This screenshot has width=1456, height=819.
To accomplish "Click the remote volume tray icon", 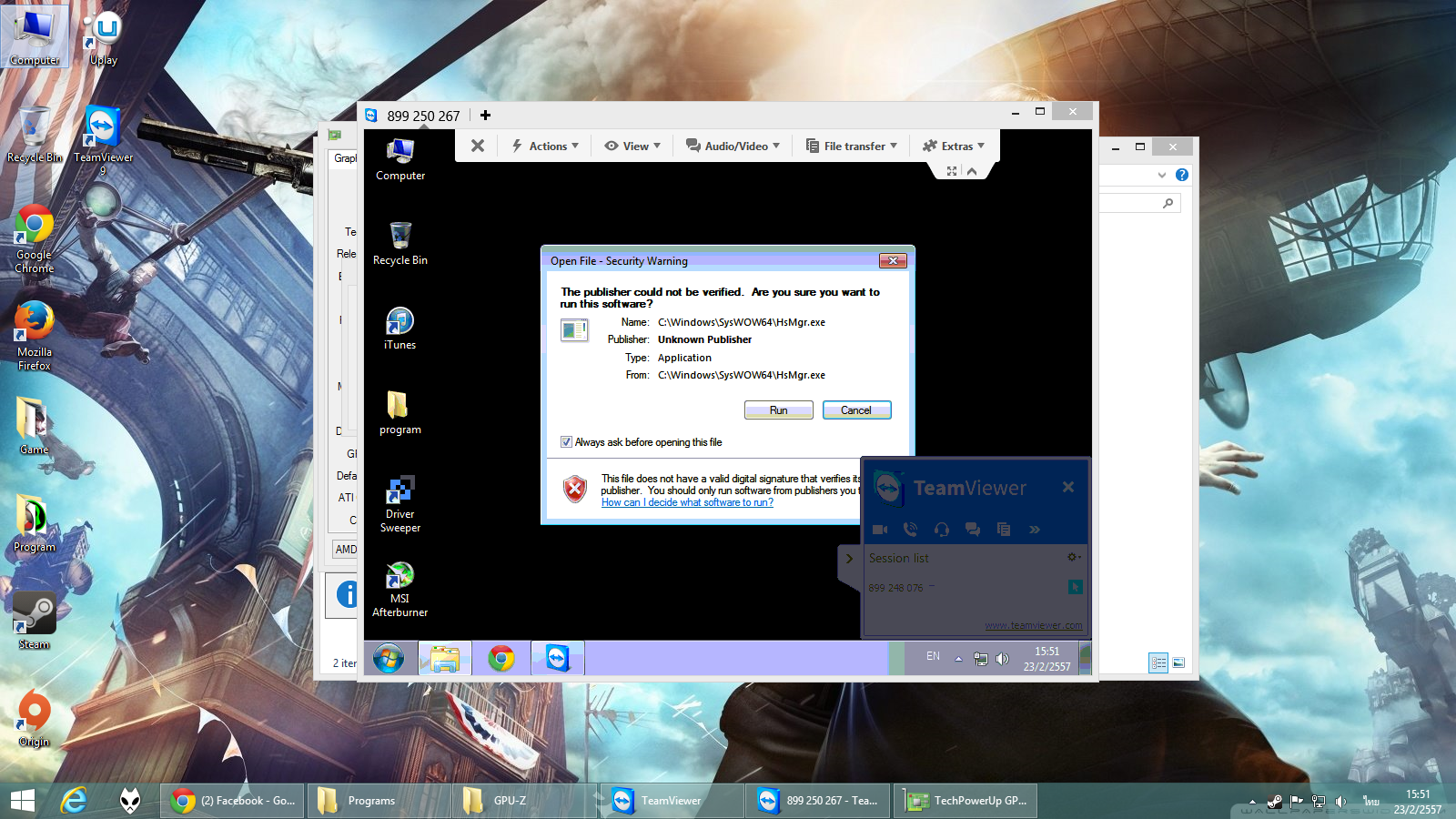I will (x=1002, y=659).
